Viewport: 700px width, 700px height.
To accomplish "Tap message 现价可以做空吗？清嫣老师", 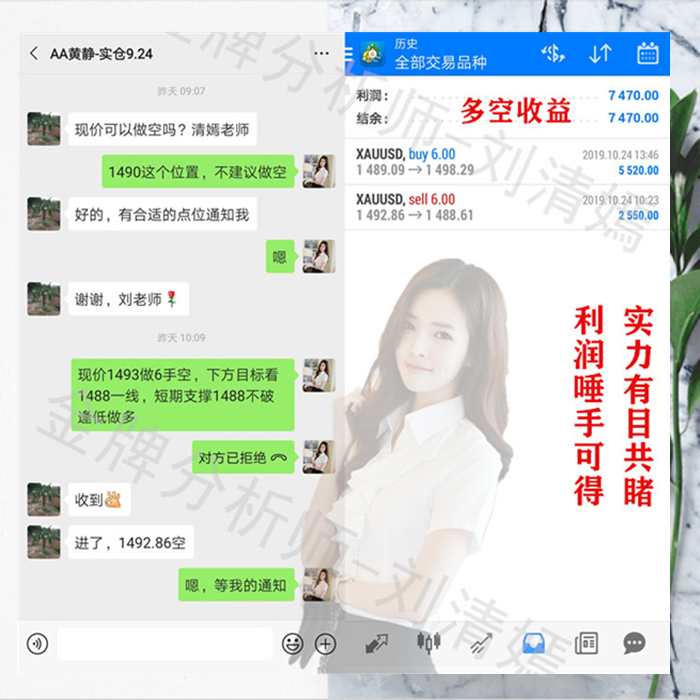I will coord(162,129).
